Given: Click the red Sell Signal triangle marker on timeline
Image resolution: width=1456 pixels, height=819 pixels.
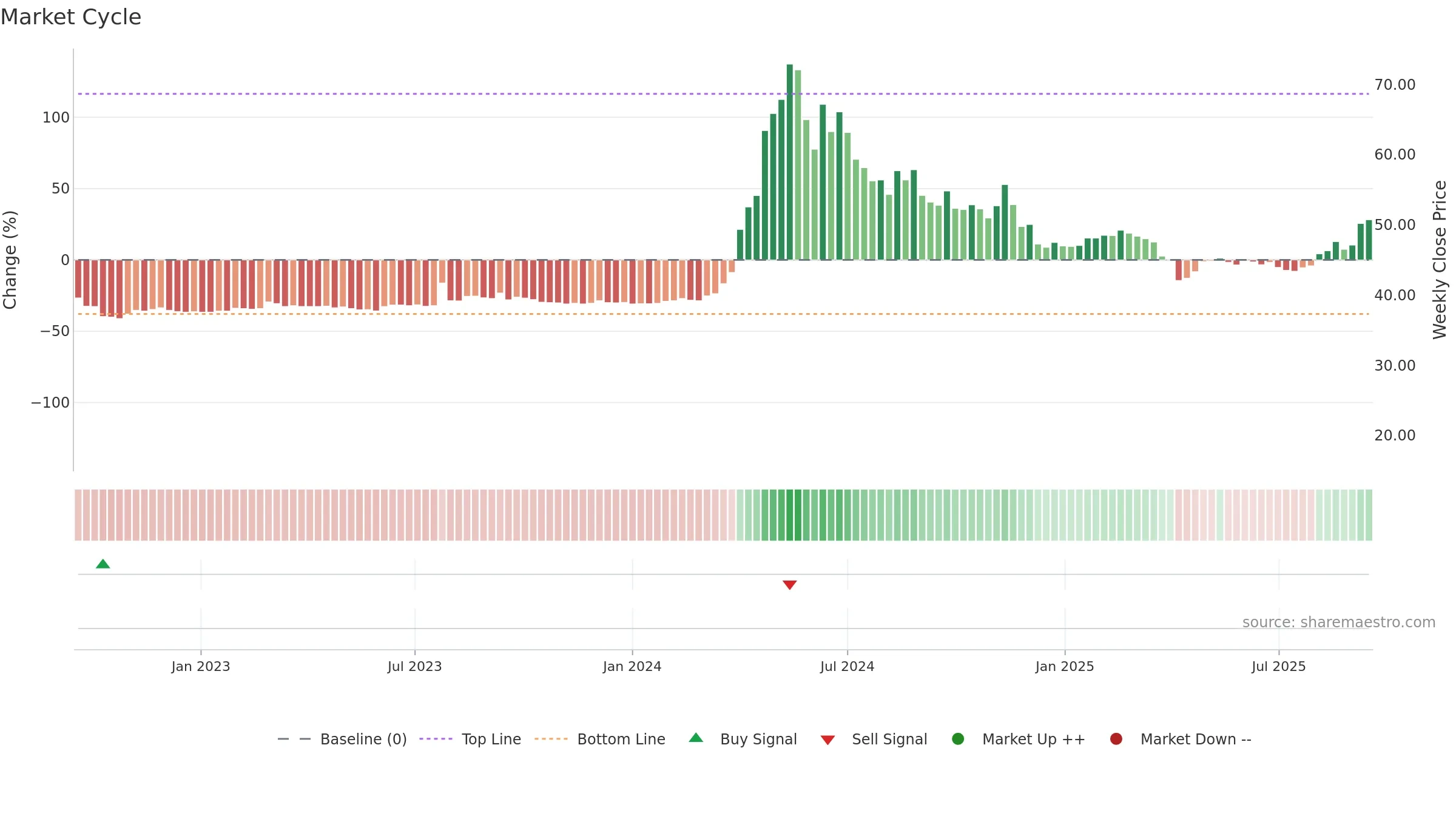Looking at the screenshot, I should pos(789,585).
